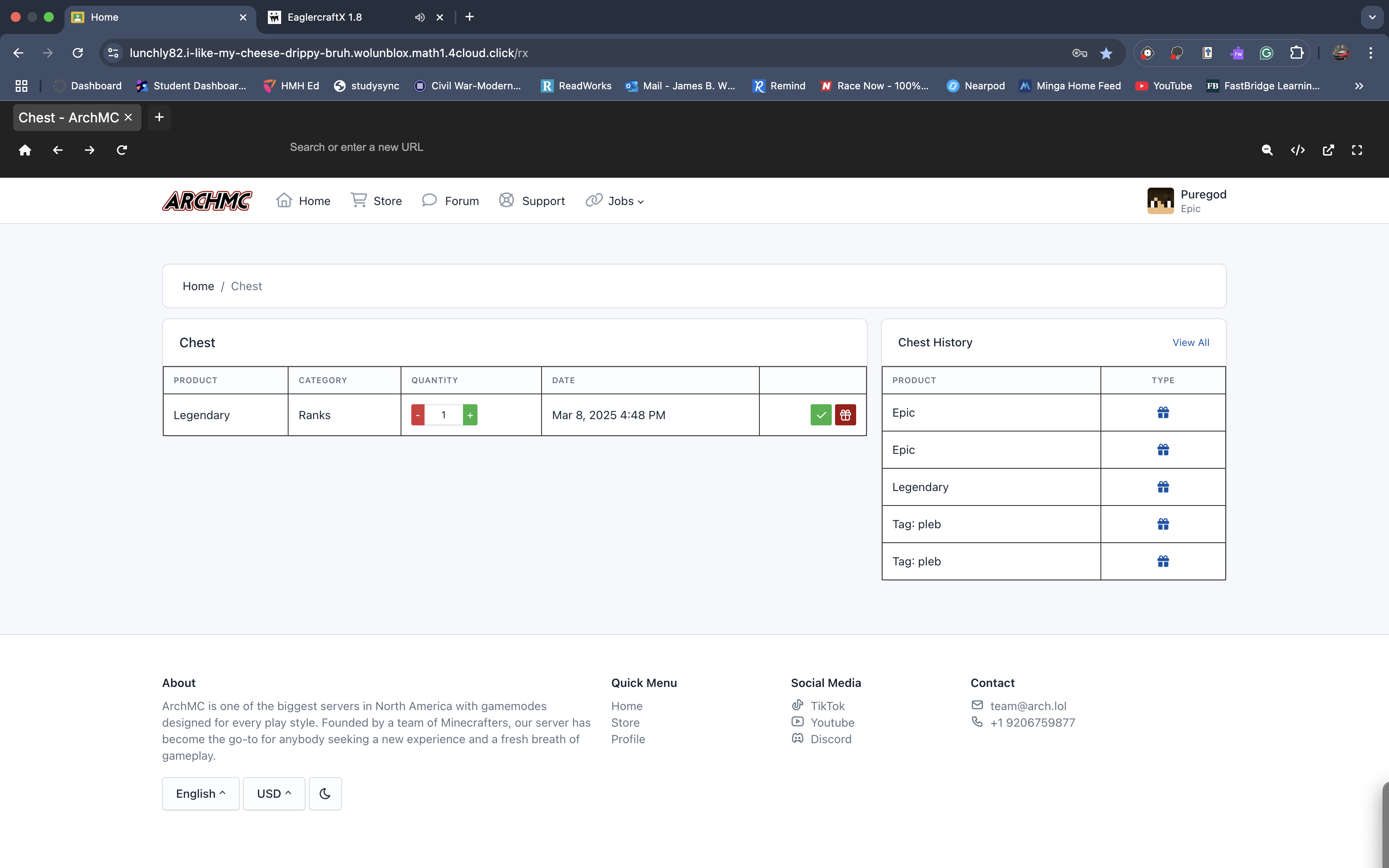Viewport: 1389px width, 868px height.
Task: Click Home breadcrumb link
Action: click(198, 286)
